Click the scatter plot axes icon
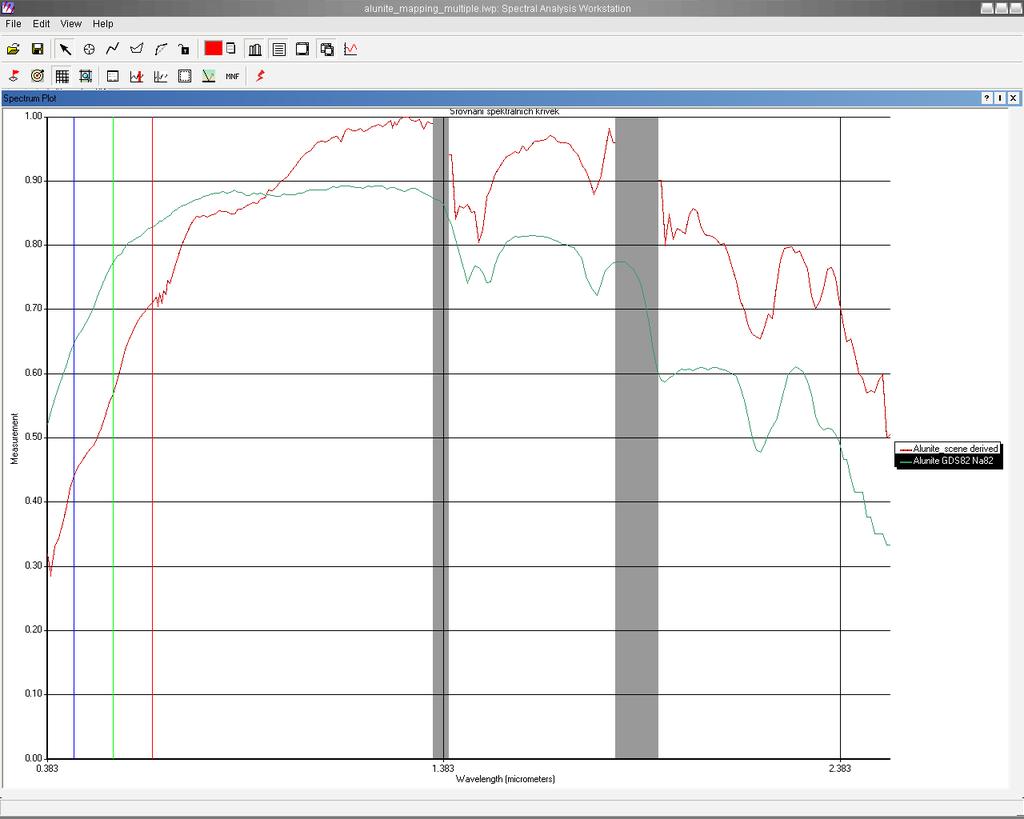 pos(161,76)
